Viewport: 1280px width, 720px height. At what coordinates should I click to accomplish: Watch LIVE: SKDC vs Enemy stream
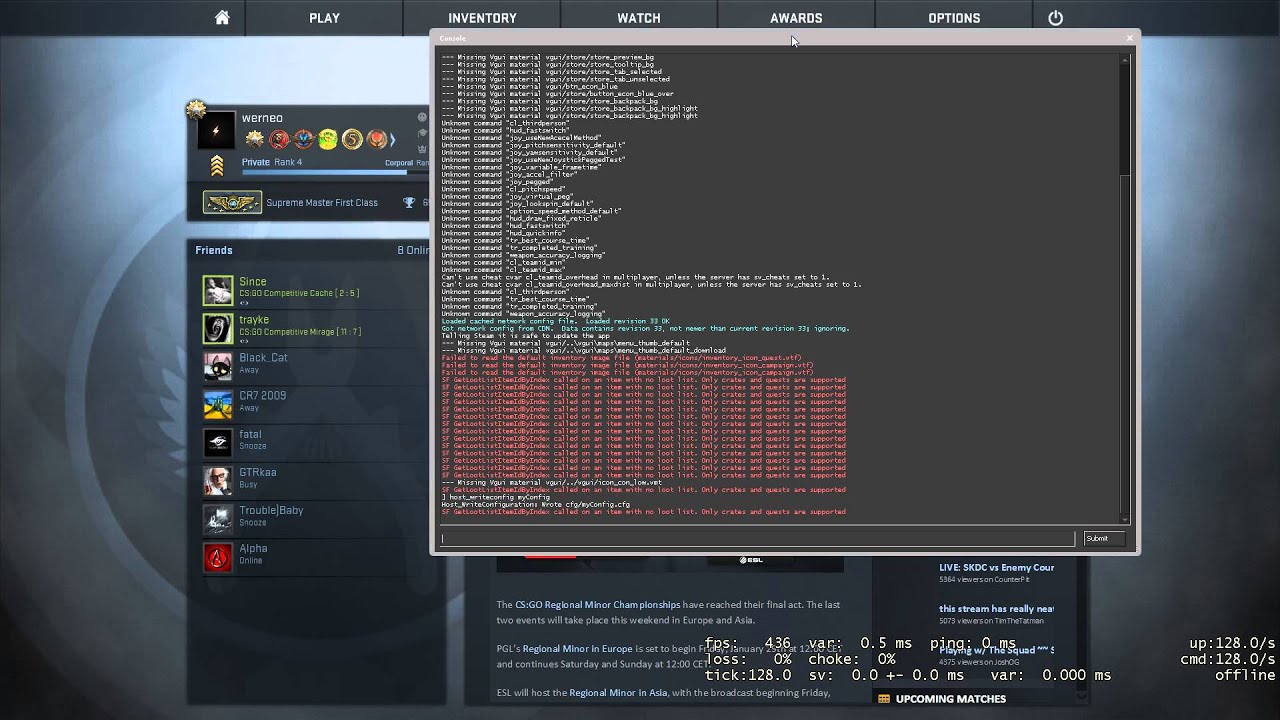point(996,567)
